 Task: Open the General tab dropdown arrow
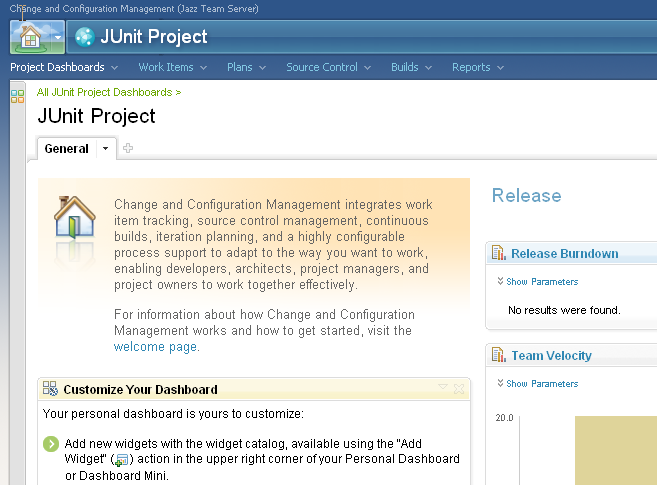tap(106, 149)
